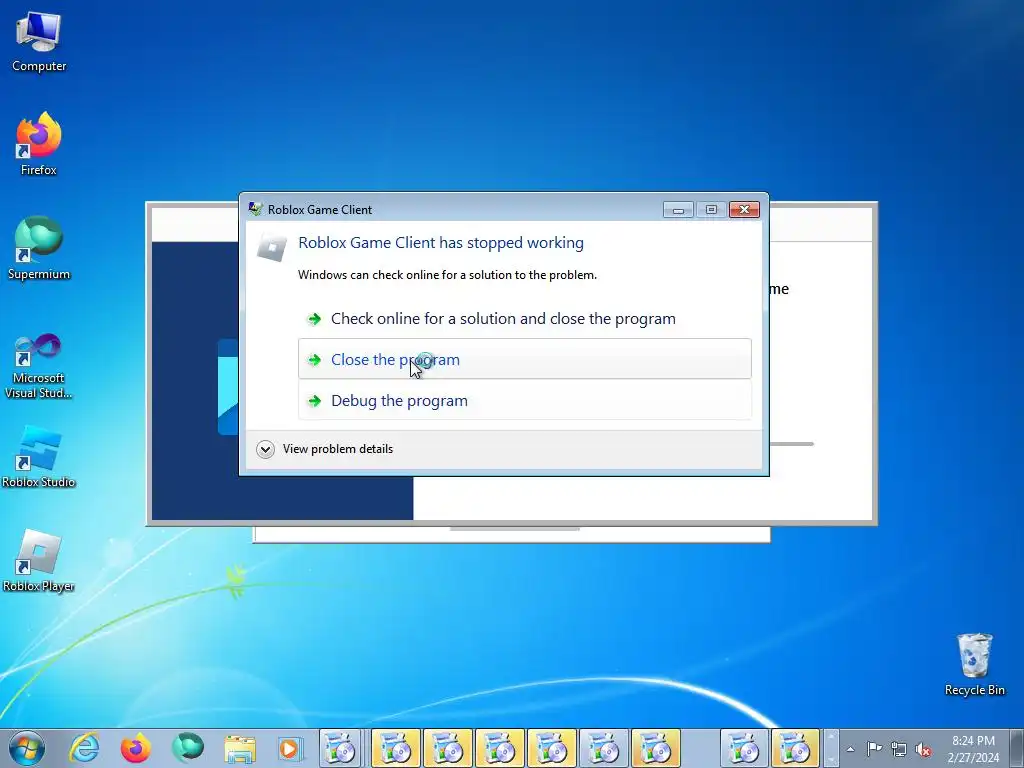Launch Supermium from the taskbar
The height and width of the screenshot is (768, 1024).
click(187, 748)
